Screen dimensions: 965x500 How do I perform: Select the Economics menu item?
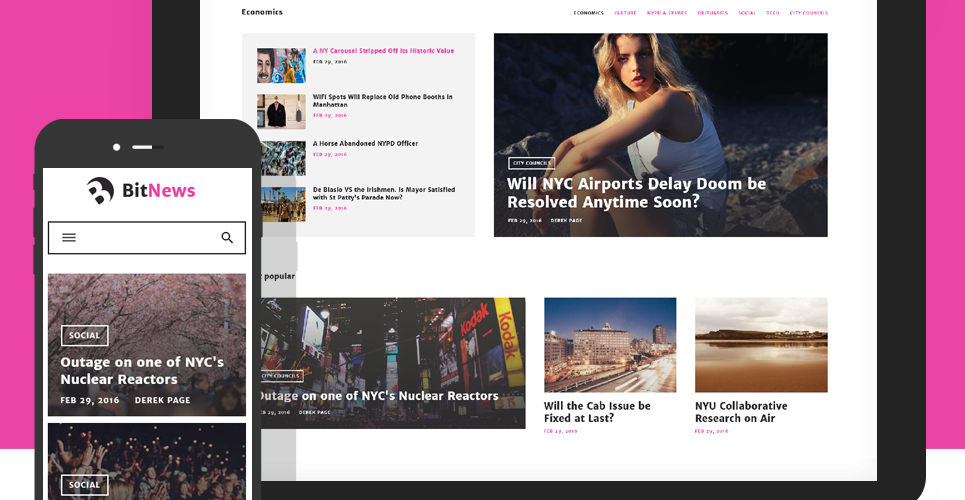tap(588, 13)
